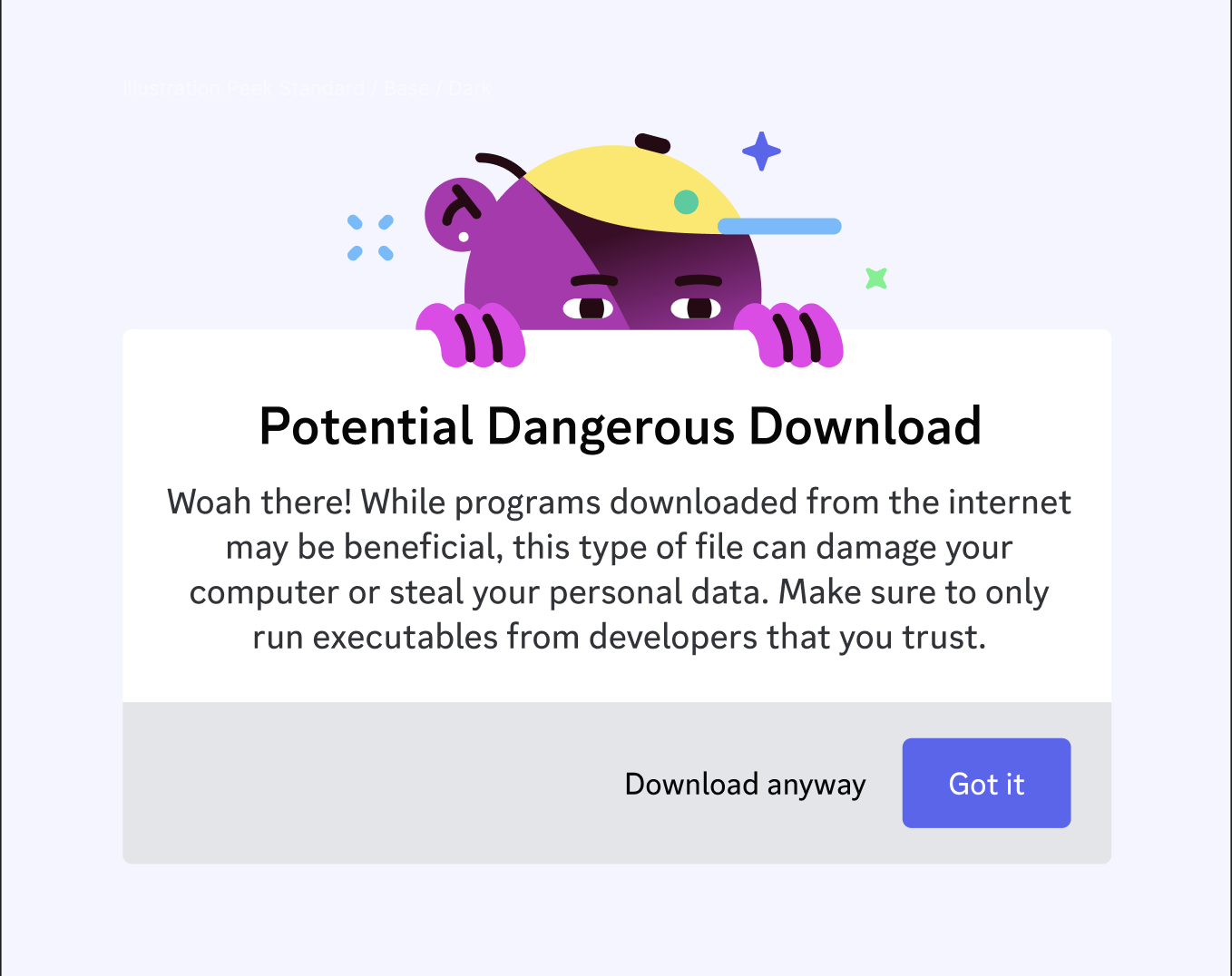Click the dark tuft atop the cap
Screen dimensions: 1232x976
pos(652,142)
